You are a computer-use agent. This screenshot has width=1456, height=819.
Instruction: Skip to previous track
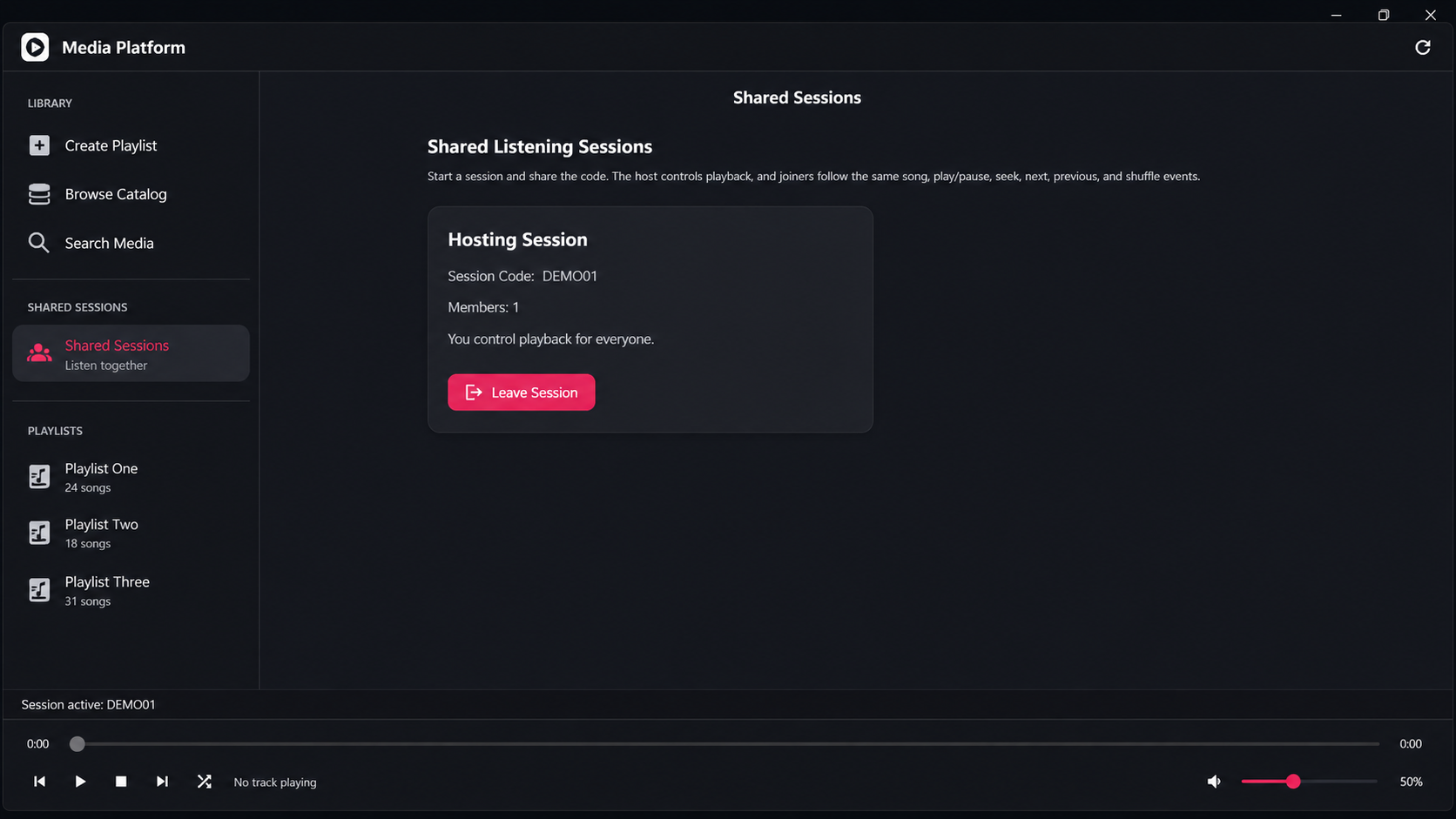(x=39, y=782)
